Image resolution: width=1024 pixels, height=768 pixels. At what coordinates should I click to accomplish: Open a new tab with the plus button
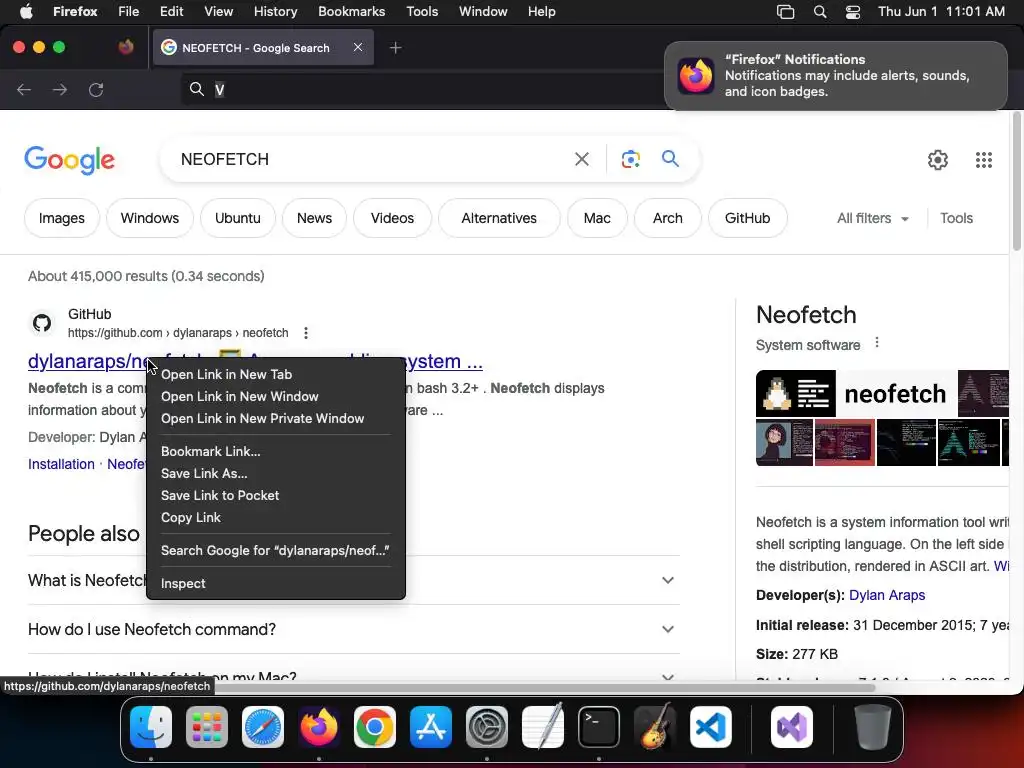click(x=395, y=48)
